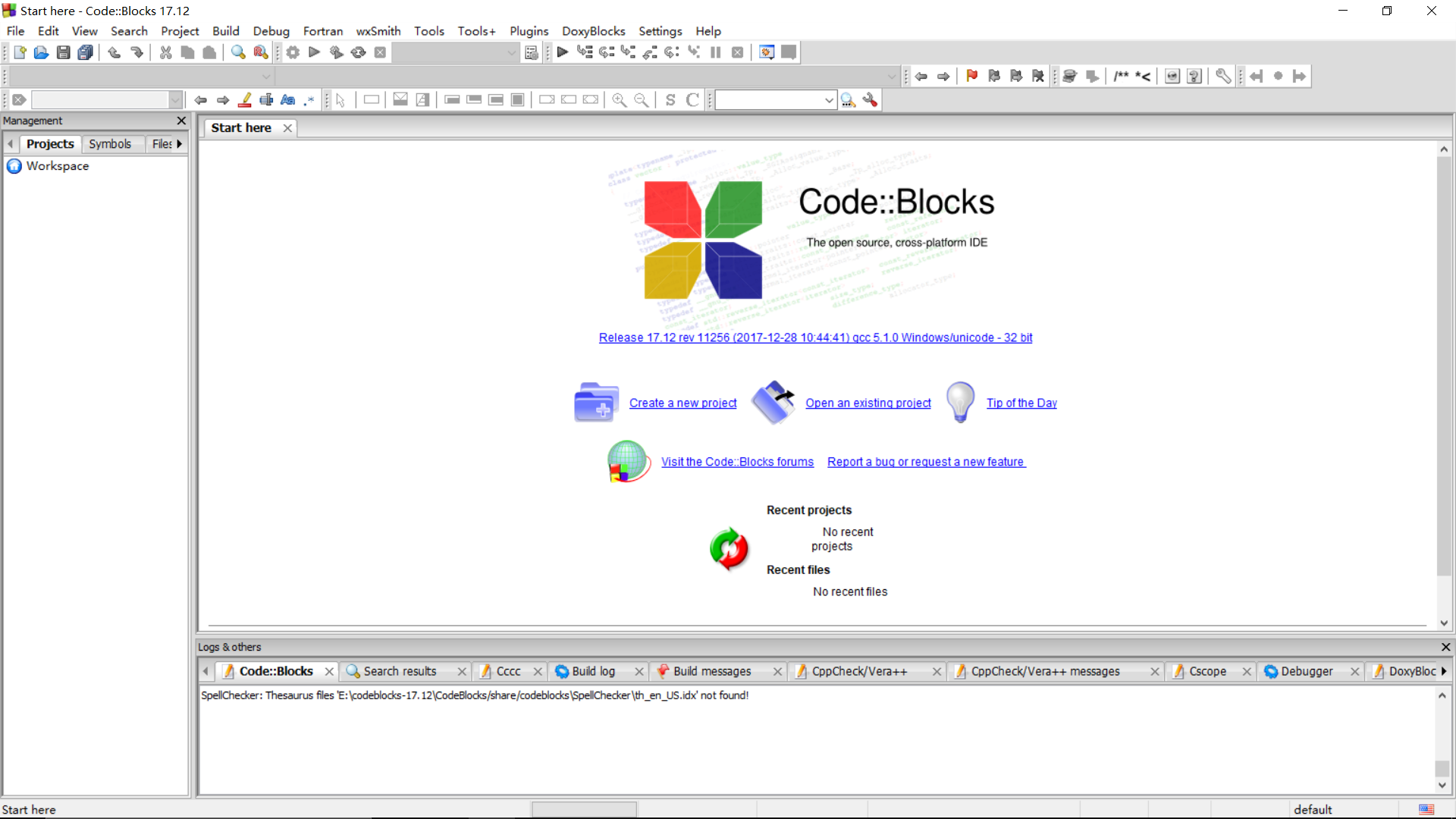Image resolution: width=1456 pixels, height=819 pixels.
Task: Click the Cut scissors icon
Action: coord(165,52)
